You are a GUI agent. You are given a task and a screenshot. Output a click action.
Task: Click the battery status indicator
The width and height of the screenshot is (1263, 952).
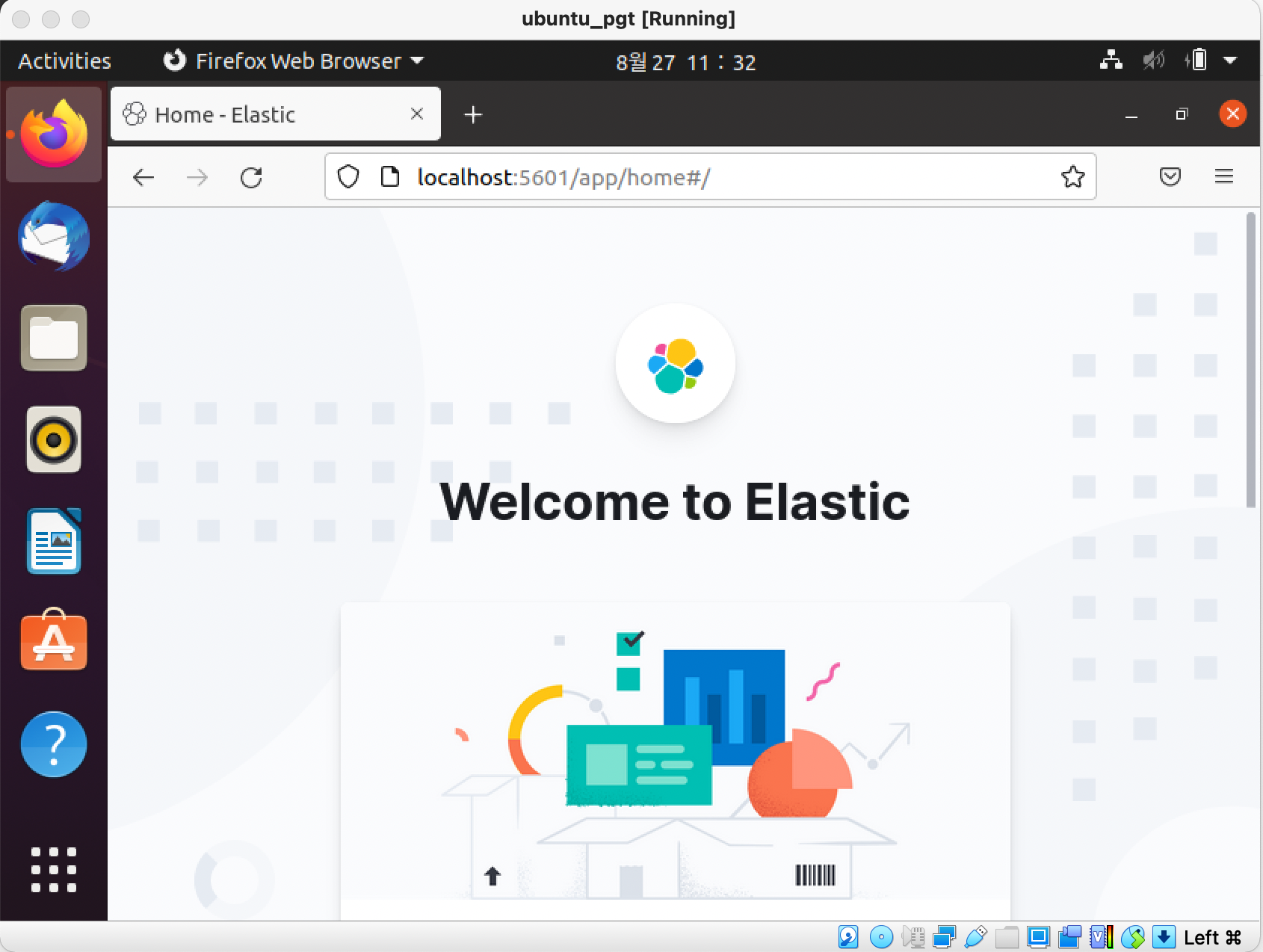pyautogui.click(x=1196, y=60)
